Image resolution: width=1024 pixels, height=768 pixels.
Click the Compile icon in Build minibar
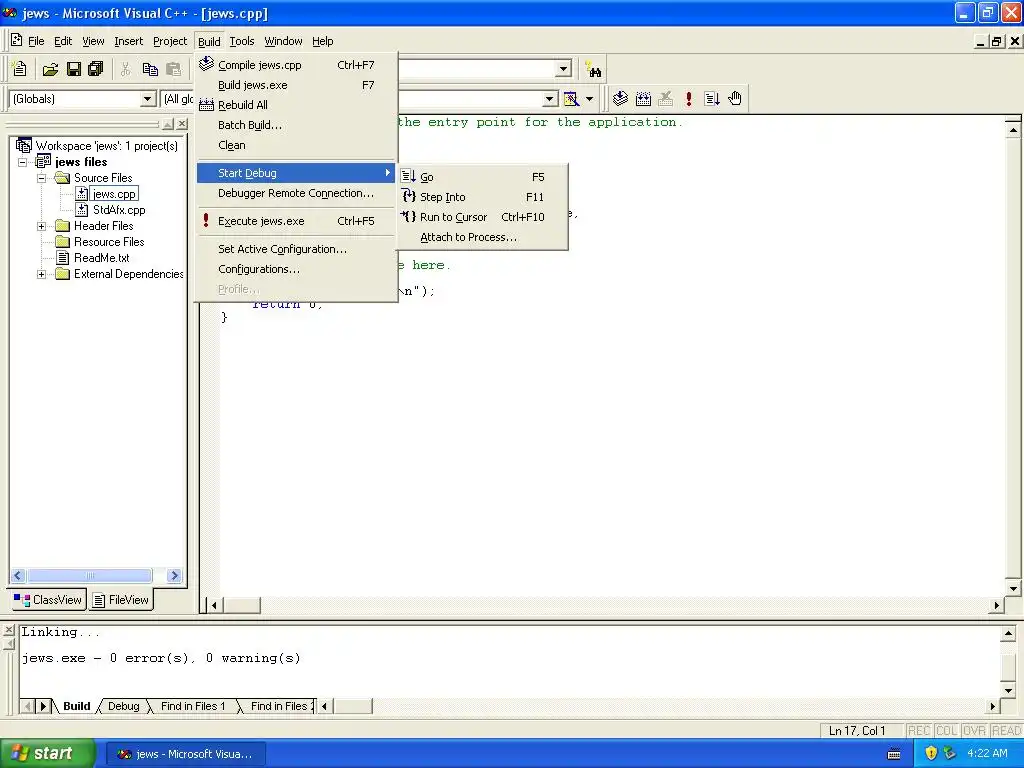tap(620, 99)
